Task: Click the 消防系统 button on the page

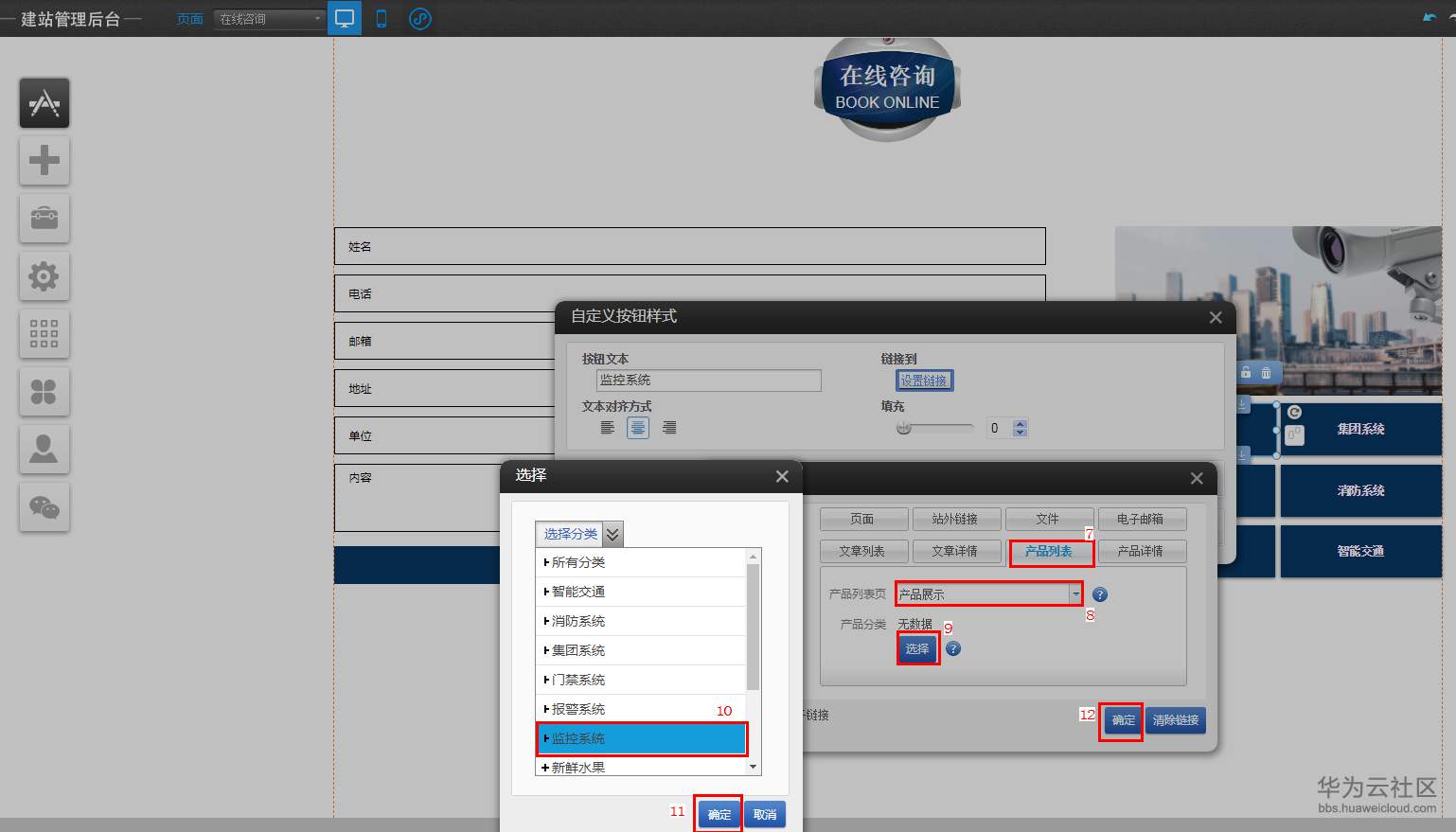Action: point(1360,490)
